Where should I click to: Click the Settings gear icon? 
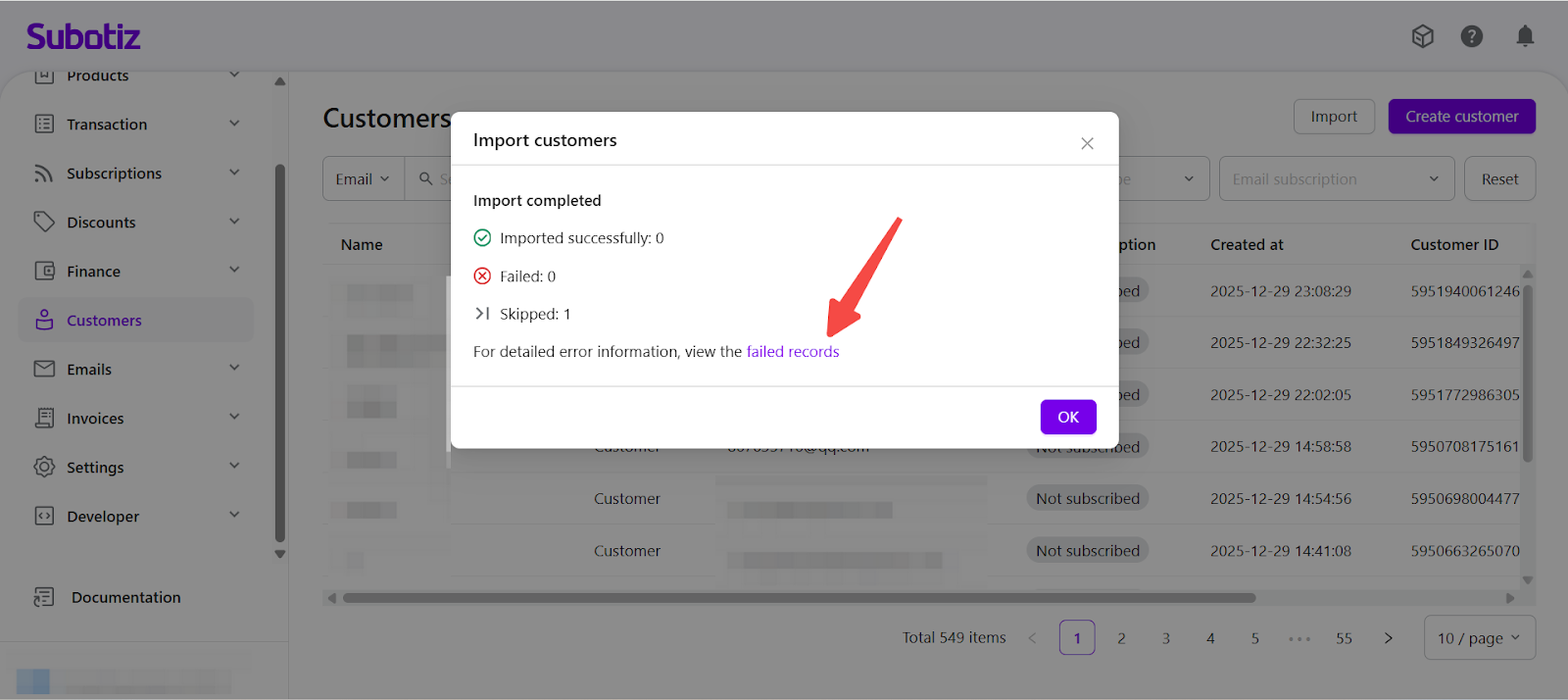coord(44,468)
